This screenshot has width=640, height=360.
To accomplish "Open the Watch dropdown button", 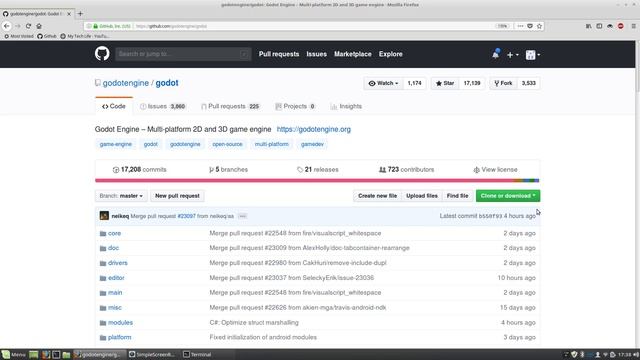I will pos(383,83).
